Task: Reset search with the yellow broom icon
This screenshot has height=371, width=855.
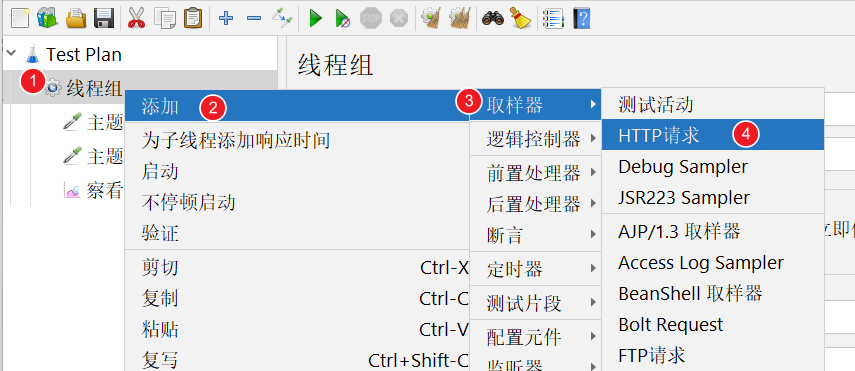Action: 521,19
